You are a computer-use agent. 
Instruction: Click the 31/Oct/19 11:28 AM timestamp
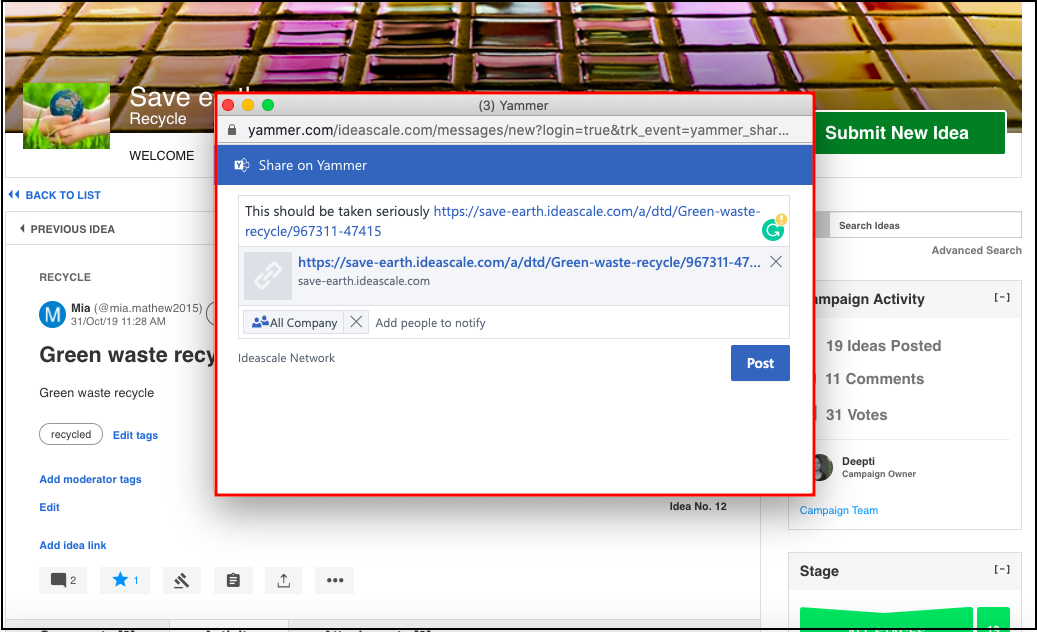tap(118, 321)
